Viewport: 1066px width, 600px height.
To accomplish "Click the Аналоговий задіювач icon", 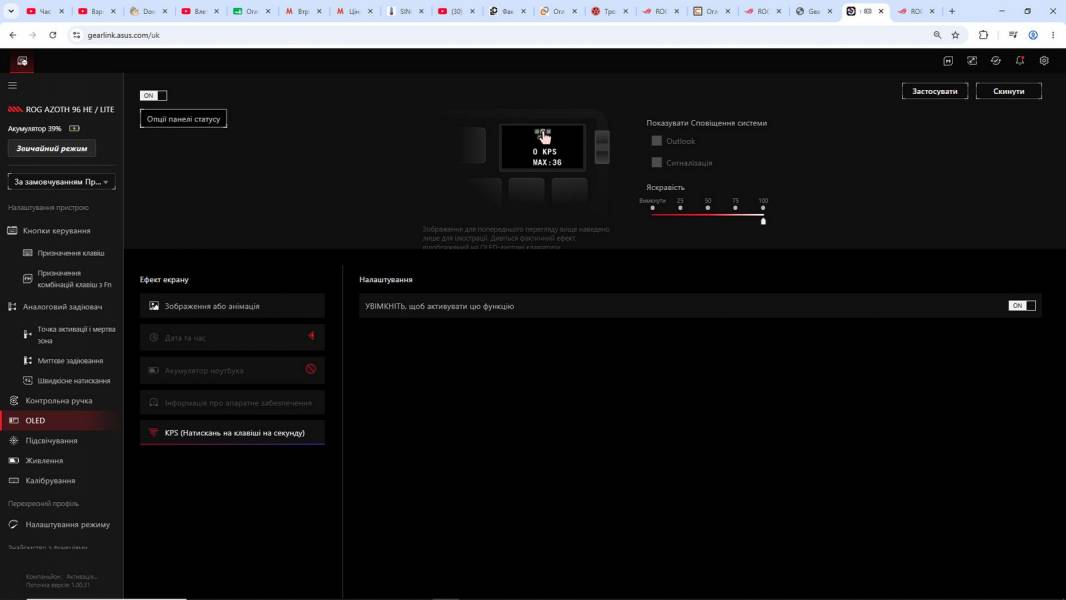I will pos(12,306).
